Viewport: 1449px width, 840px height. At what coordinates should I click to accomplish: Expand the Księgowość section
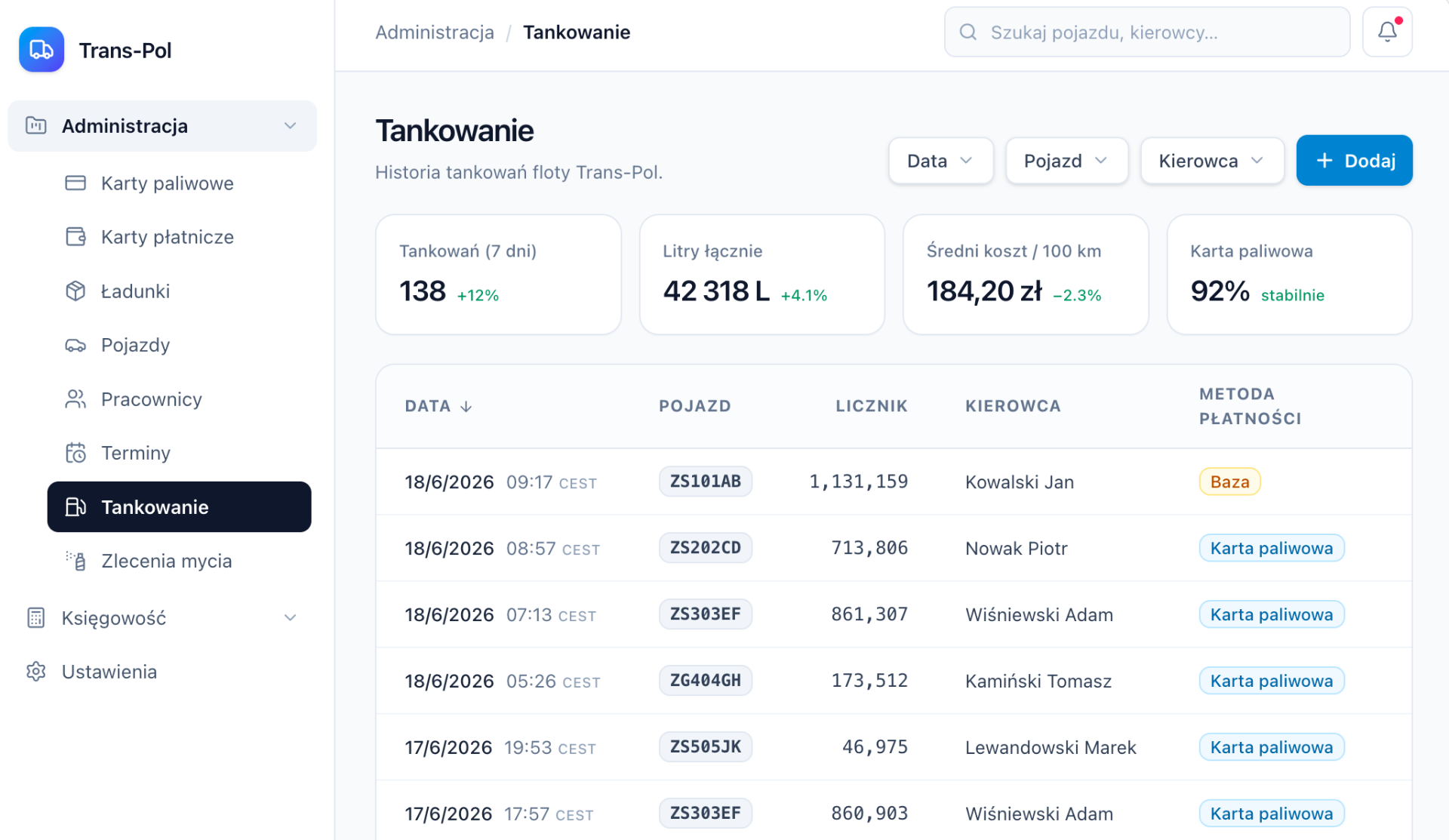click(x=162, y=618)
